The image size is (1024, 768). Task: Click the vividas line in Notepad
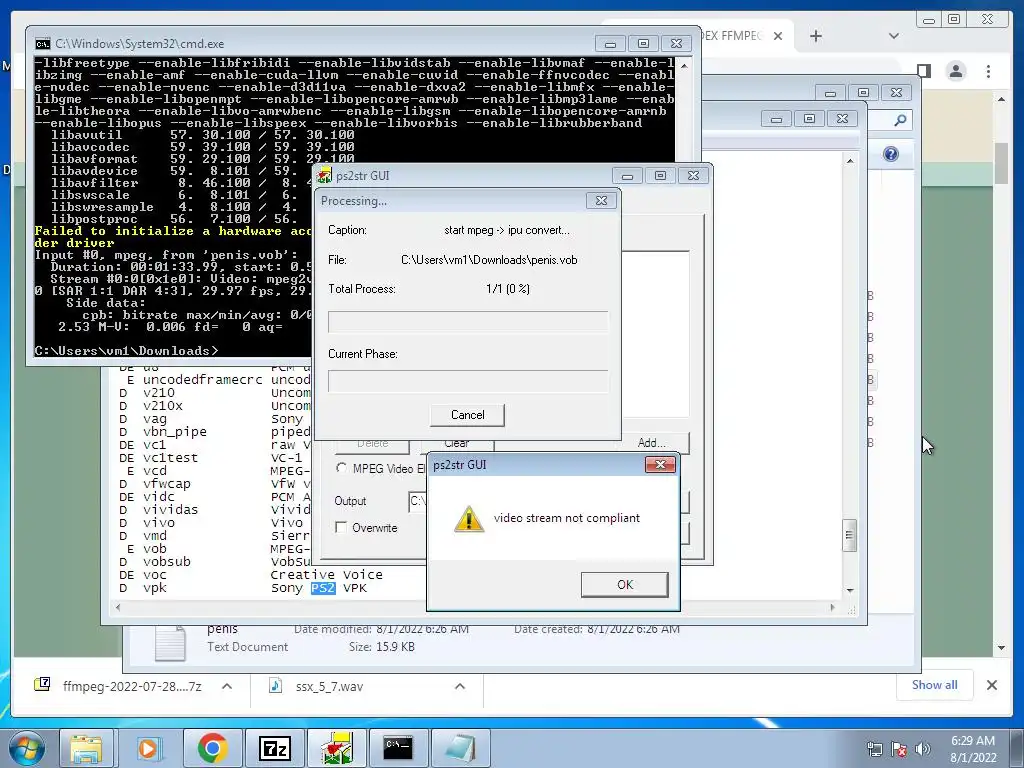tap(216, 509)
